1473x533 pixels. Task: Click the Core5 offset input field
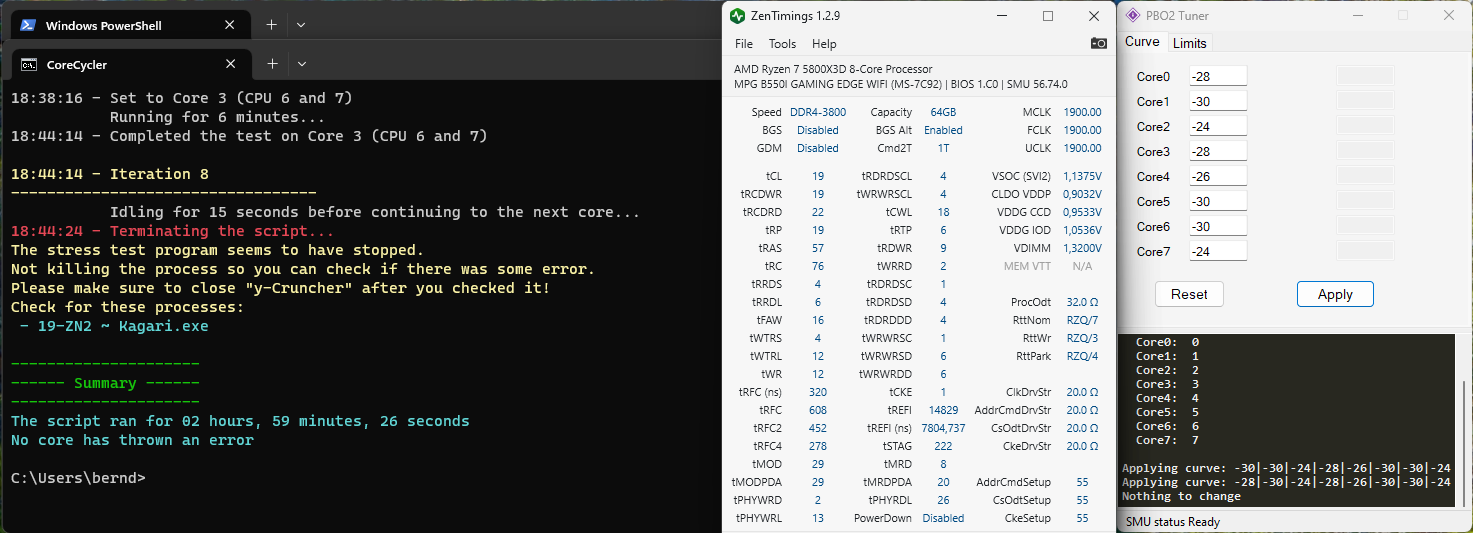pyautogui.click(x=1218, y=201)
